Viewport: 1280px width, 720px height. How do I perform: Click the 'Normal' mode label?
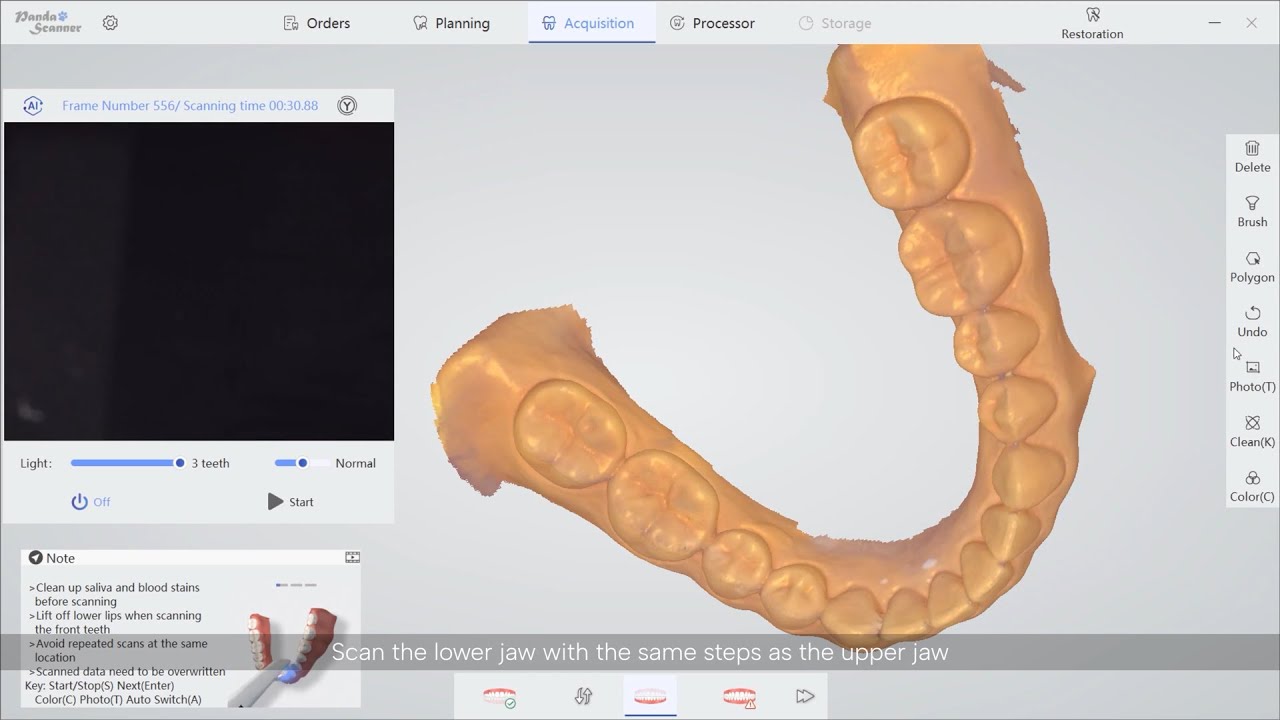(356, 463)
